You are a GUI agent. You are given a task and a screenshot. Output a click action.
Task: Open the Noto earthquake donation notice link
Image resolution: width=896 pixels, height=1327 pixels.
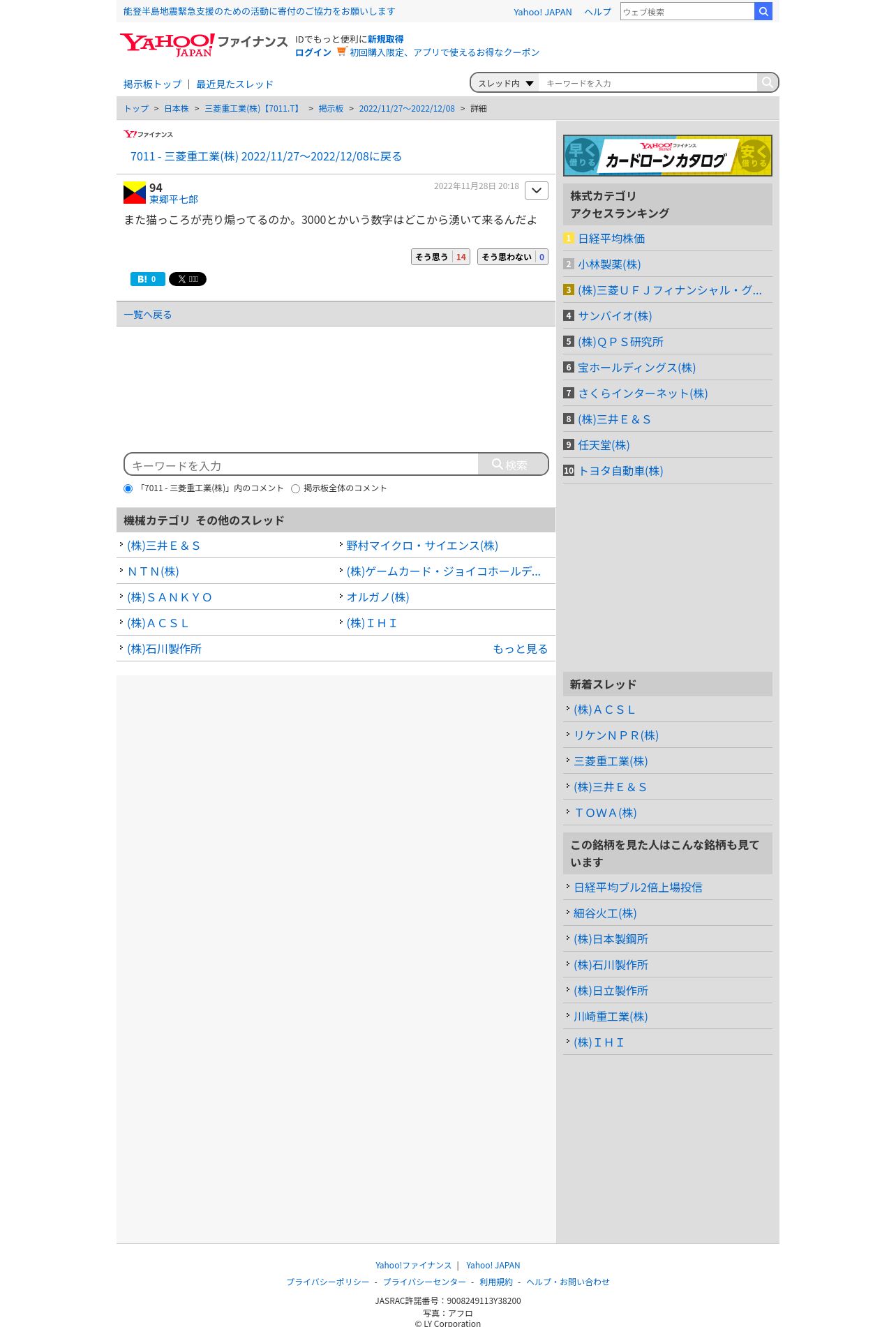coord(259,12)
